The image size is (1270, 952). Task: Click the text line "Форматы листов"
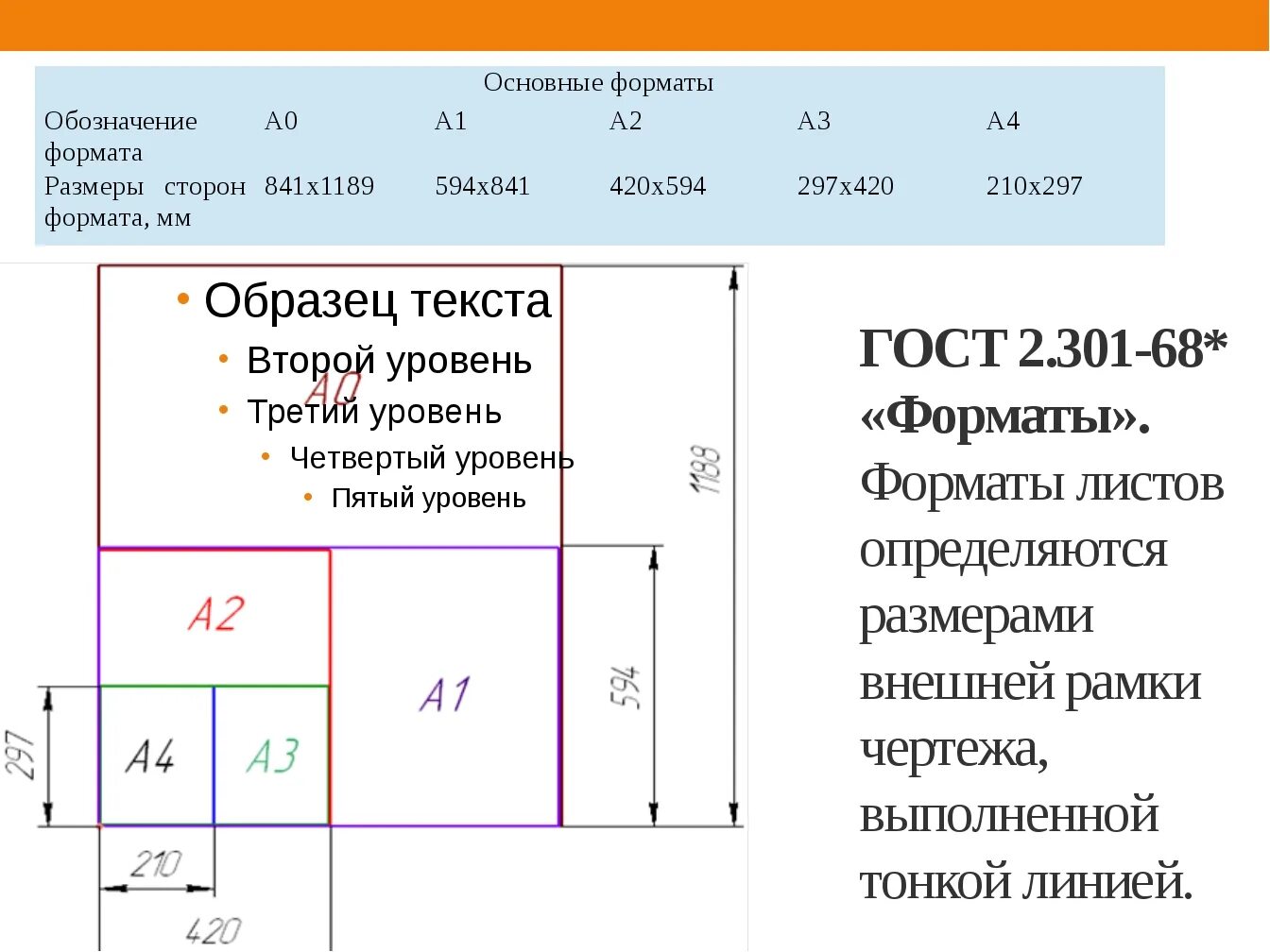pyautogui.click(x=1042, y=484)
